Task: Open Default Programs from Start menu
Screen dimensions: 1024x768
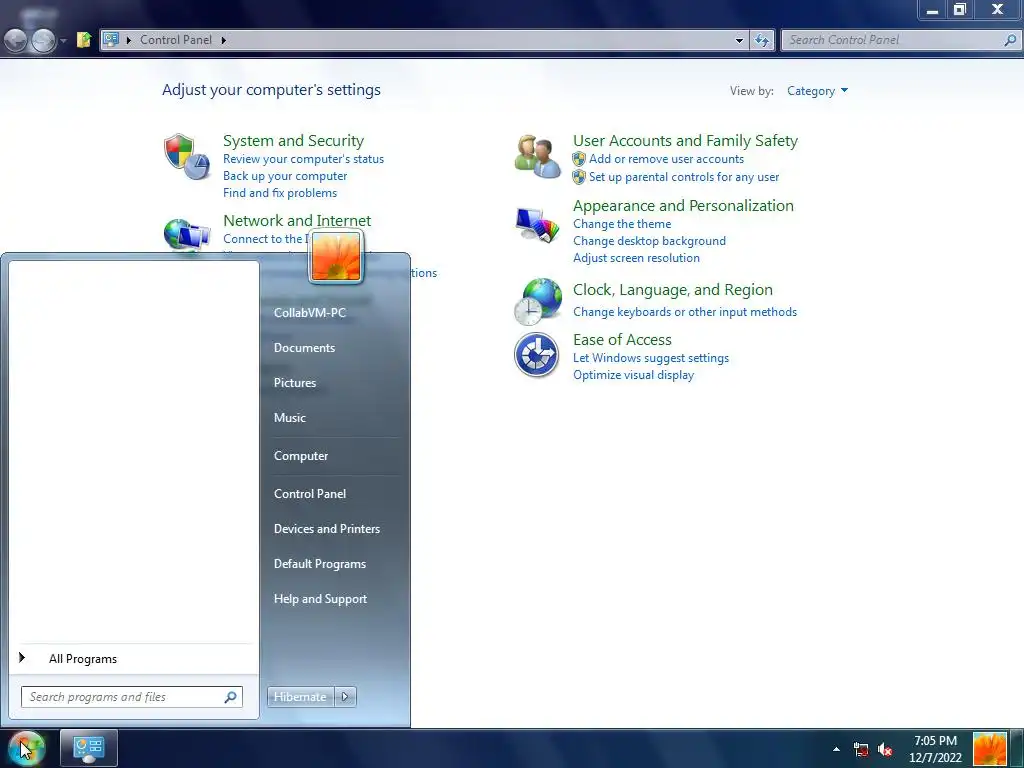Action: (x=319, y=564)
